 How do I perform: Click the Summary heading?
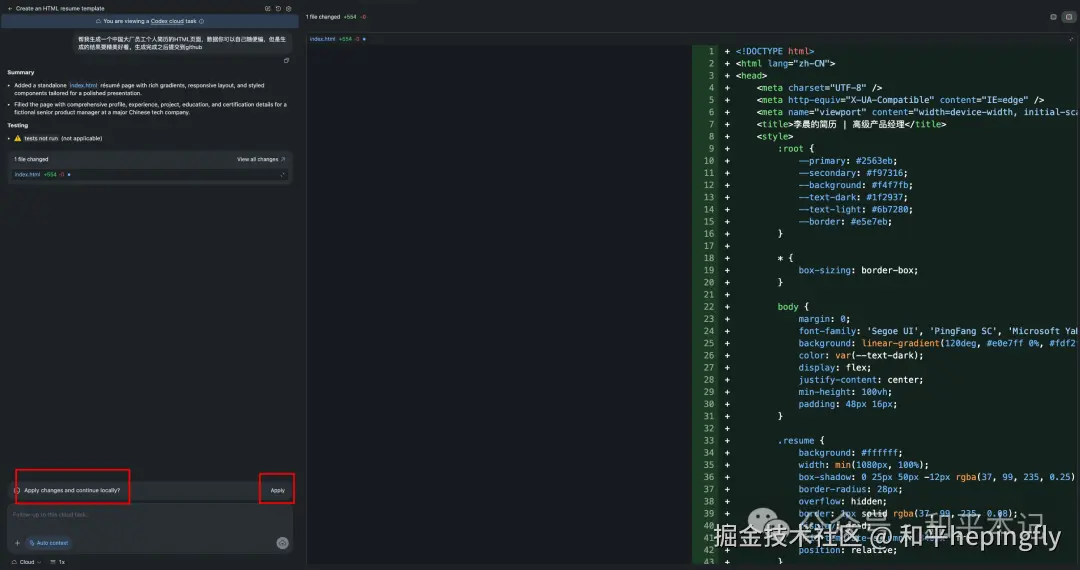(x=21, y=72)
